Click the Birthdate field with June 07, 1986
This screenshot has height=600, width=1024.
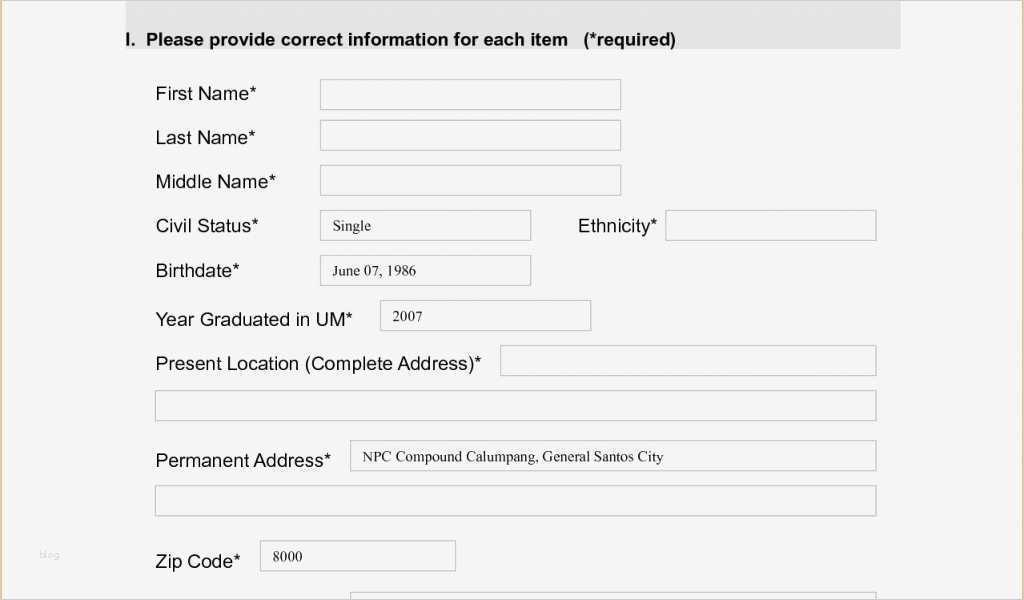(x=425, y=271)
